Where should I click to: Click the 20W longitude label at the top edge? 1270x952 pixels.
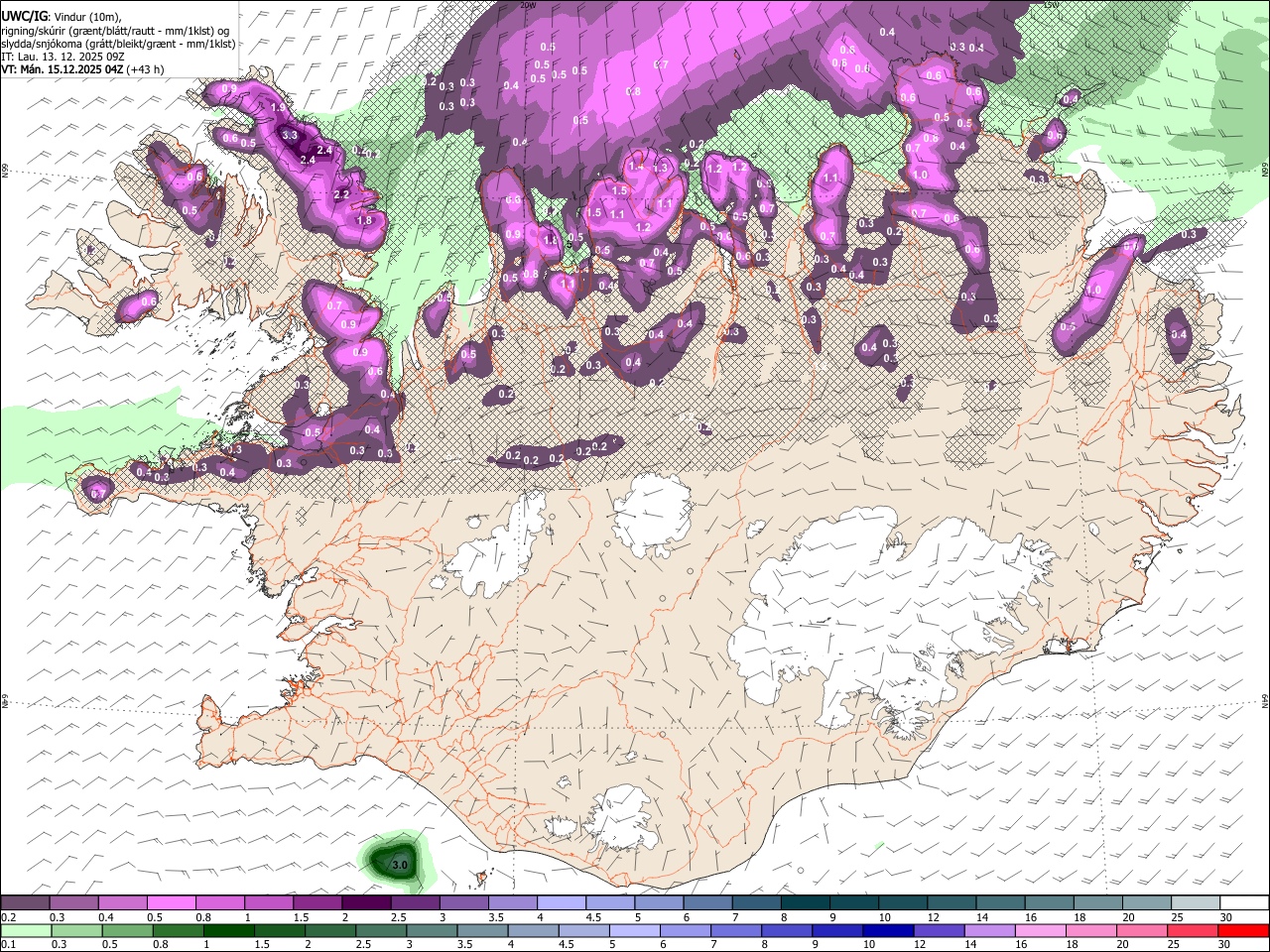pyautogui.click(x=527, y=5)
